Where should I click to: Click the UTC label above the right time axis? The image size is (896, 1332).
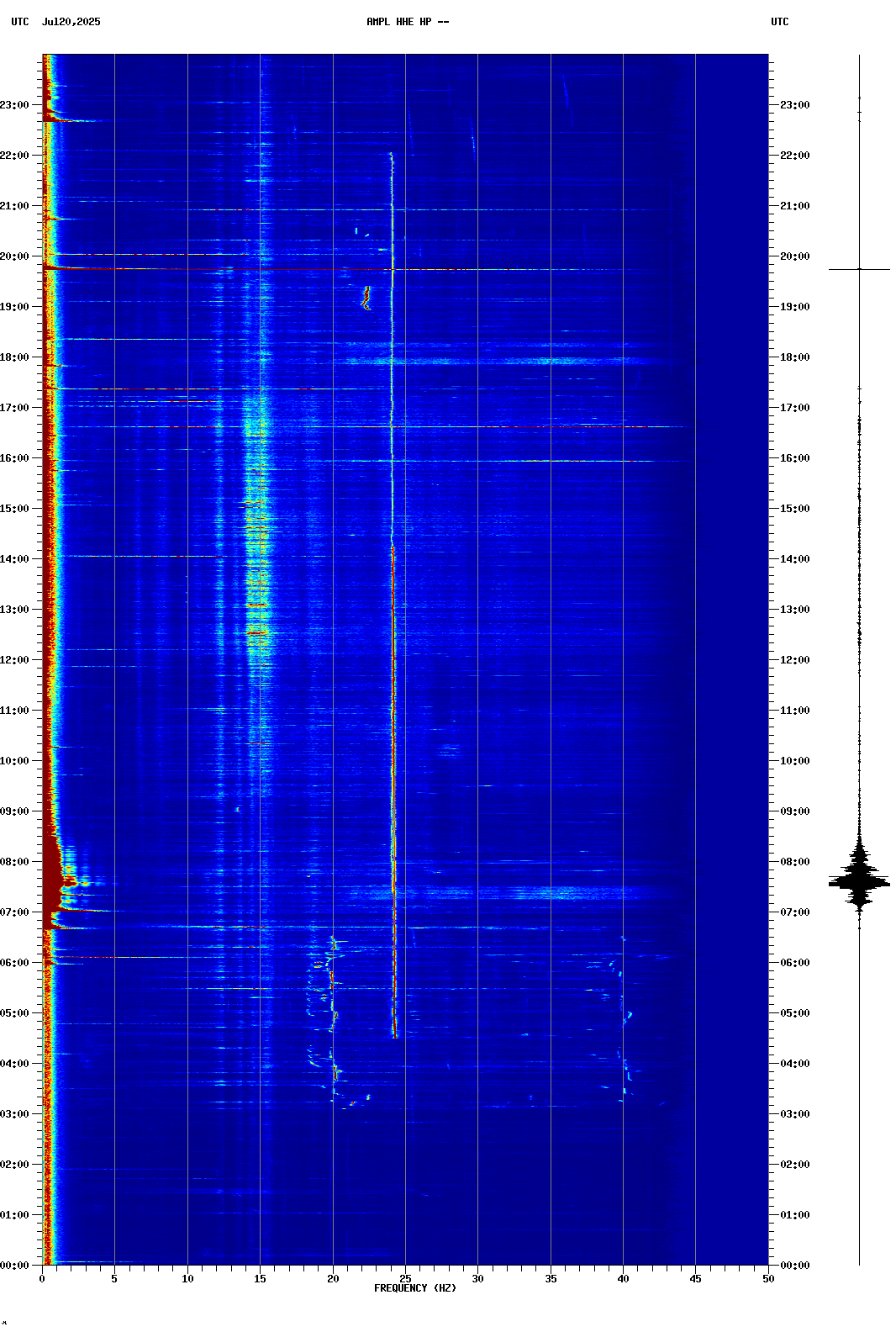point(780,22)
